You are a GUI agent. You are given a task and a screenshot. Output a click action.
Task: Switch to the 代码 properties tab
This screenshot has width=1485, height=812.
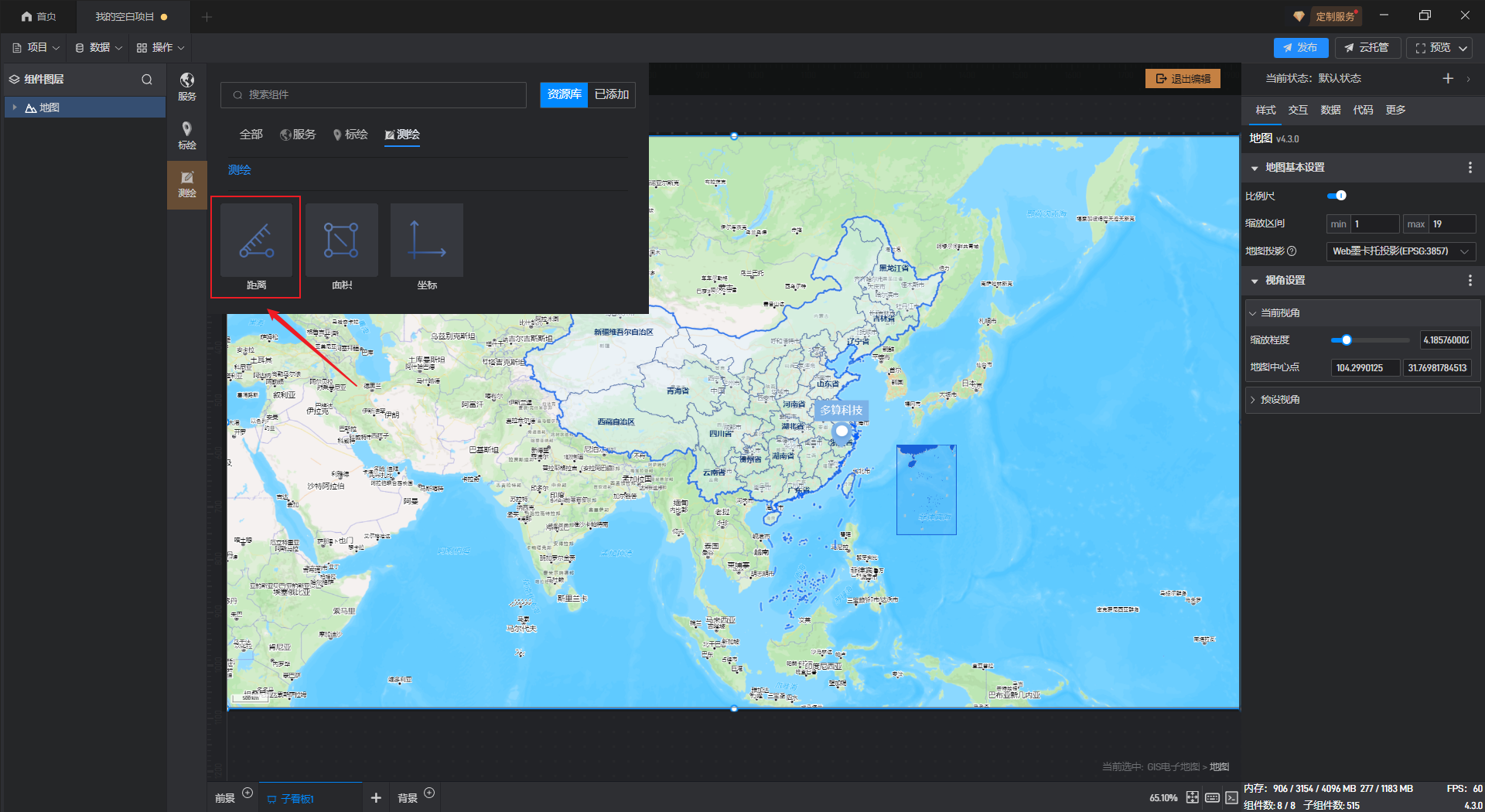point(1363,110)
